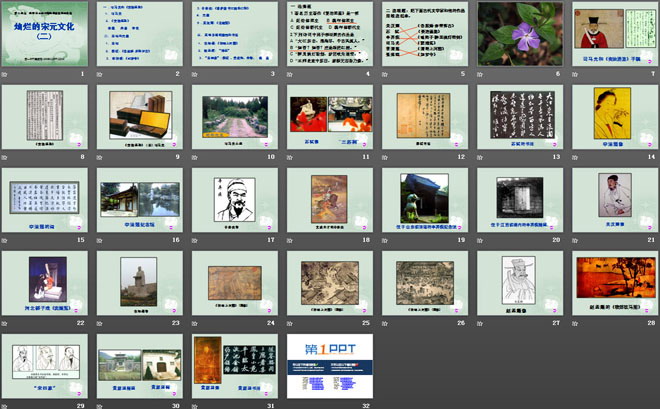Viewport: 660px width, 409px height.
Task: Open slide 23 with the stone statue outdoors
Action: [141, 282]
